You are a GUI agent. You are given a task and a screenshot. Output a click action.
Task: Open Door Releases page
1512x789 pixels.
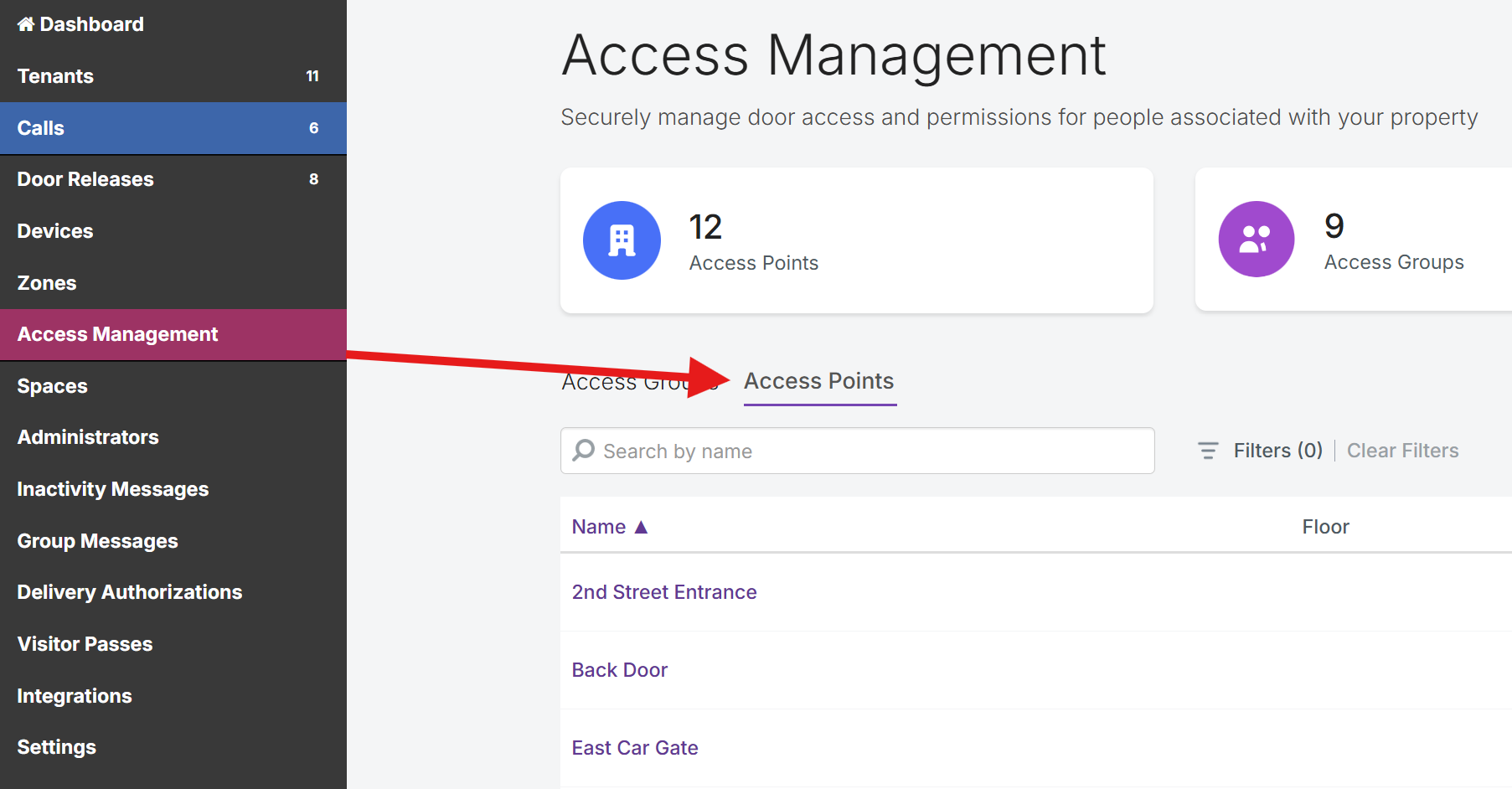point(85,179)
